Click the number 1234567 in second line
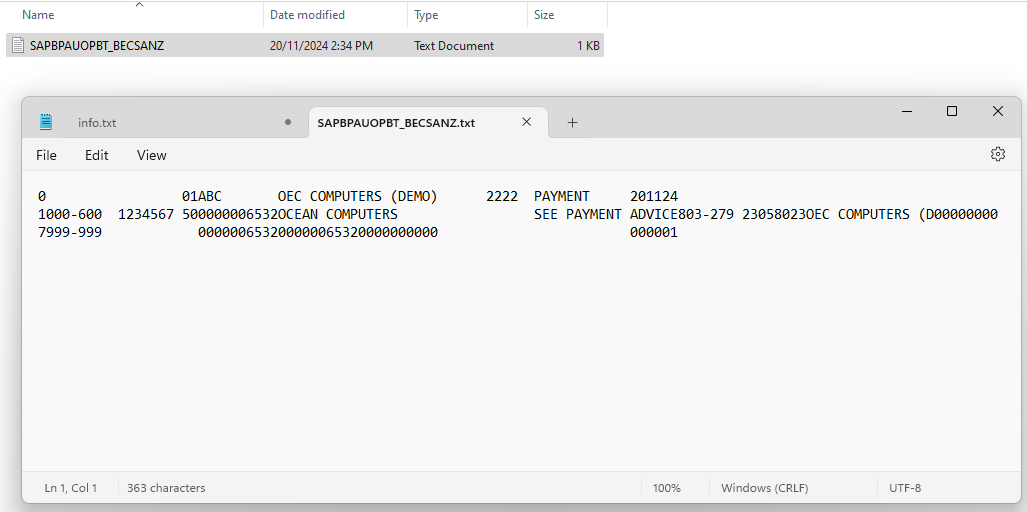This screenshot has height=512, width=1027. 145,214
